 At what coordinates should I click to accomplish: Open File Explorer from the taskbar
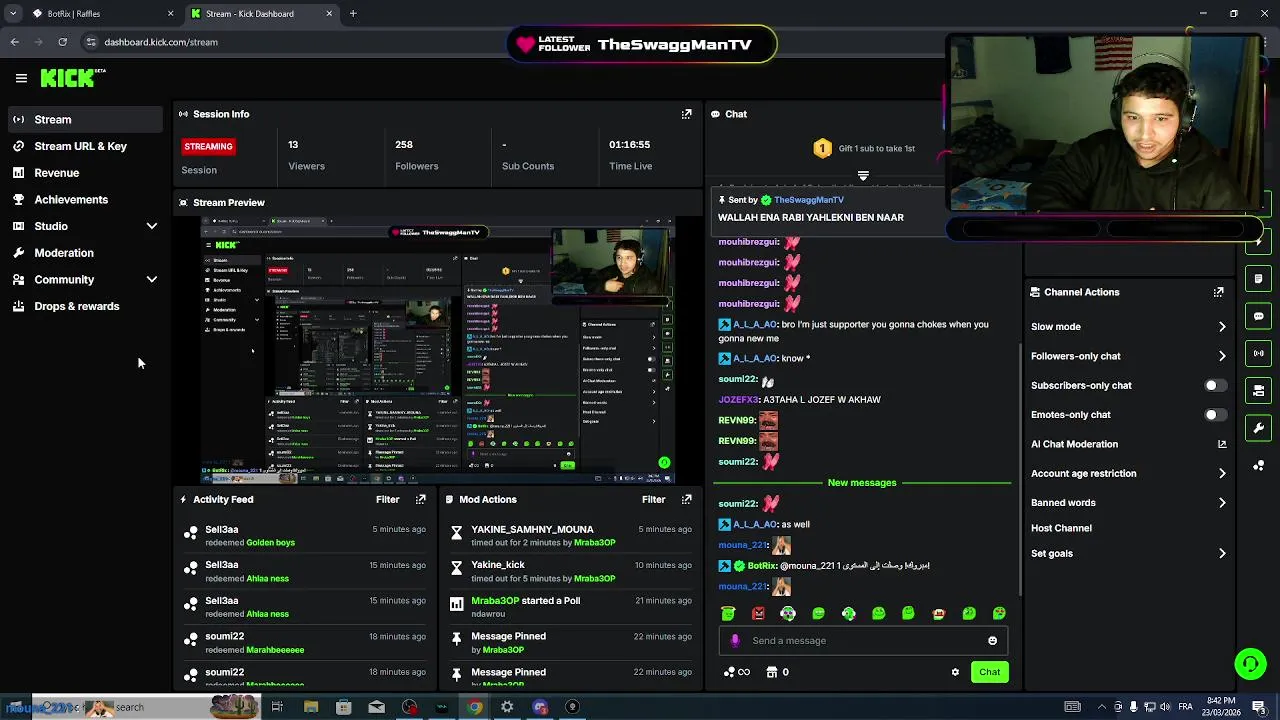[311, 707]
